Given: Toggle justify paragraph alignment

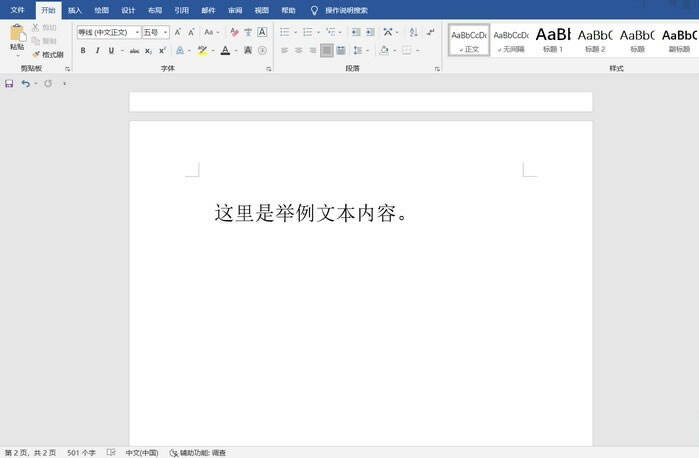Looking at the screenshot, I should [x=327, y=50].
